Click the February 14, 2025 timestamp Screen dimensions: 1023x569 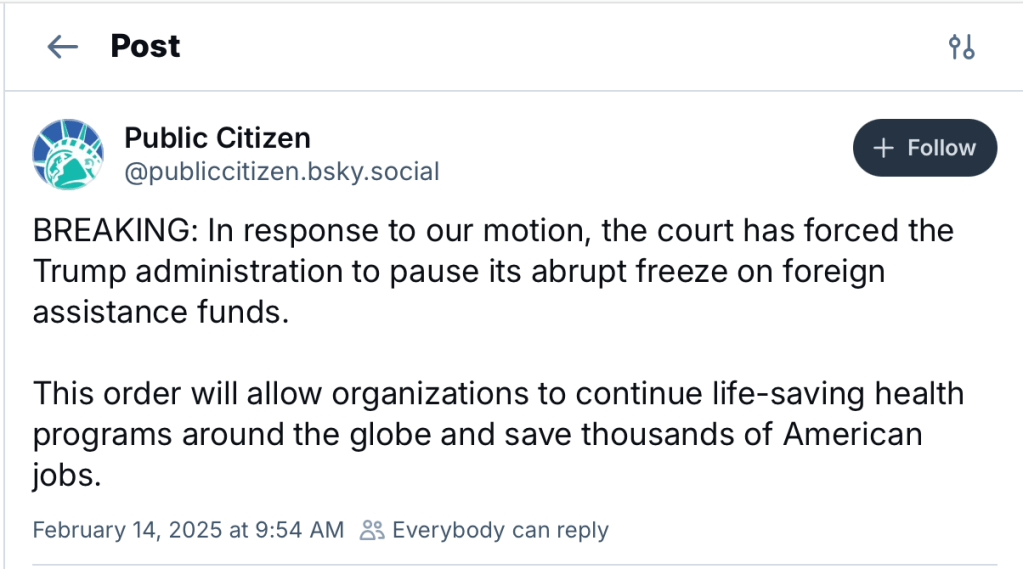pyautogui.click(x=188, y=530)
